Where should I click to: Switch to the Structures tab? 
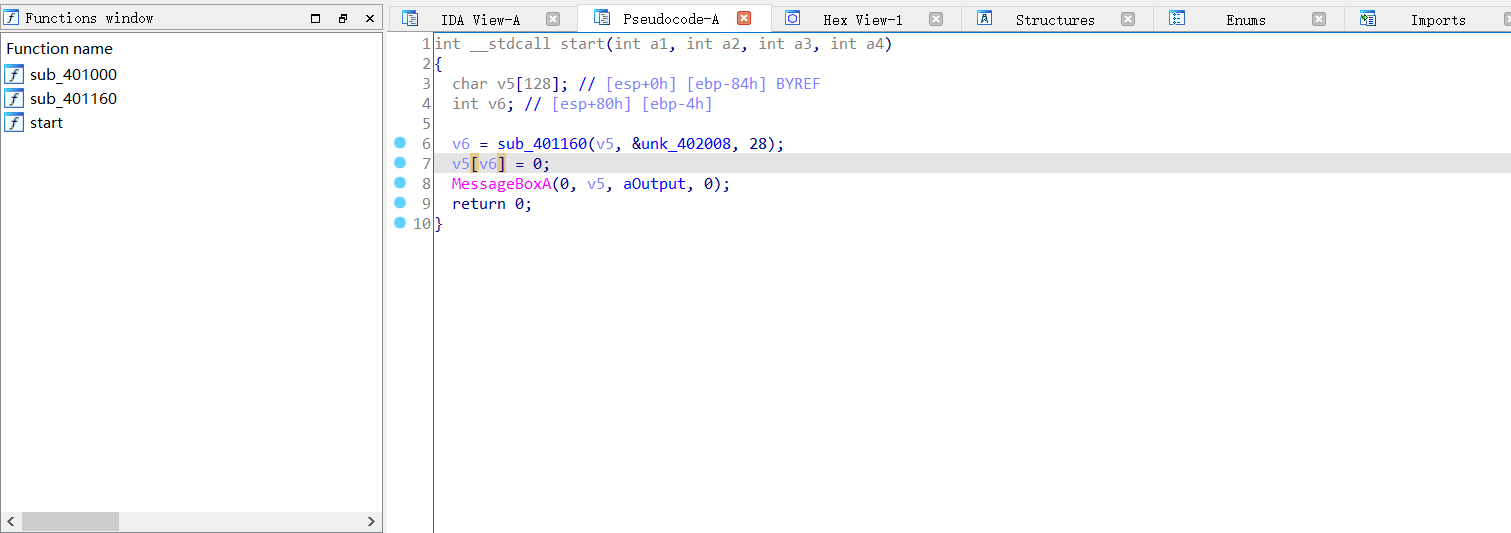[x=1055, y=20]
